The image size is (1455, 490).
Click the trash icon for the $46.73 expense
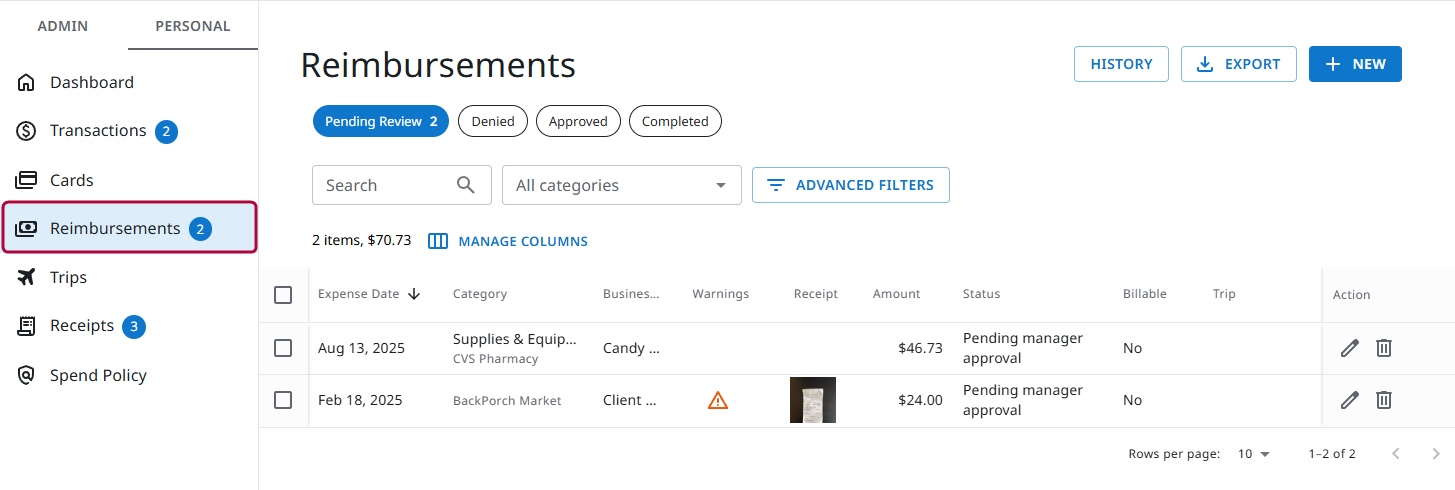[1384, 348]
